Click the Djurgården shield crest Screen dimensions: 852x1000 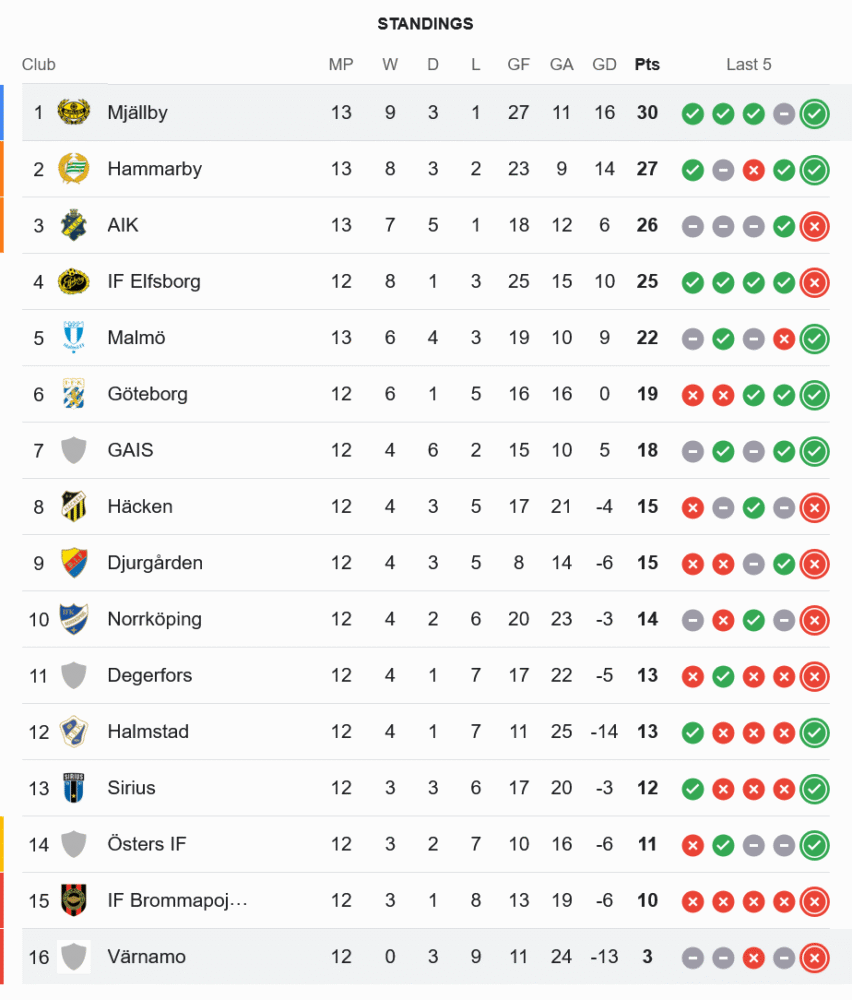[x=74, y=563]
